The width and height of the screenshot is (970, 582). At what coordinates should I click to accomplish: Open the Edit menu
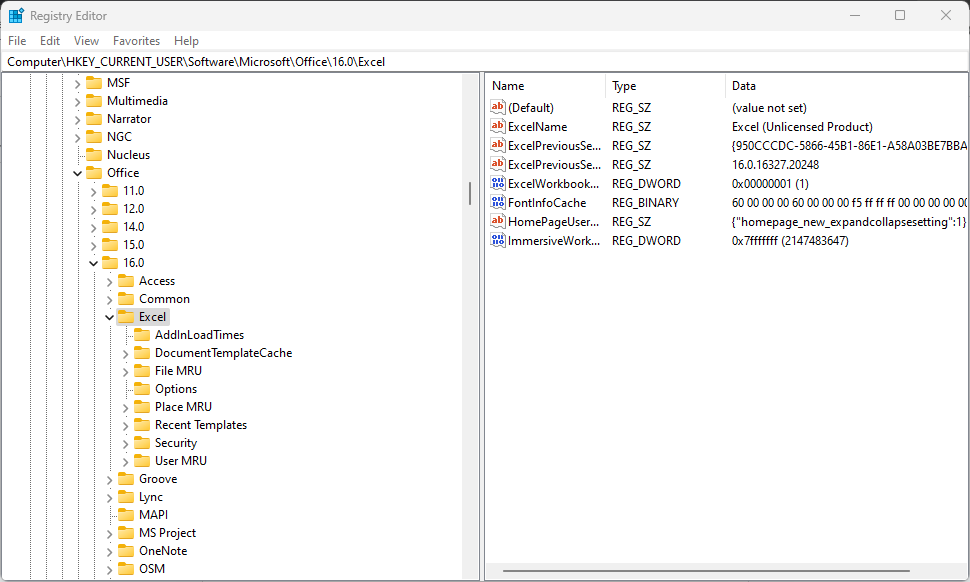[49, 41]
